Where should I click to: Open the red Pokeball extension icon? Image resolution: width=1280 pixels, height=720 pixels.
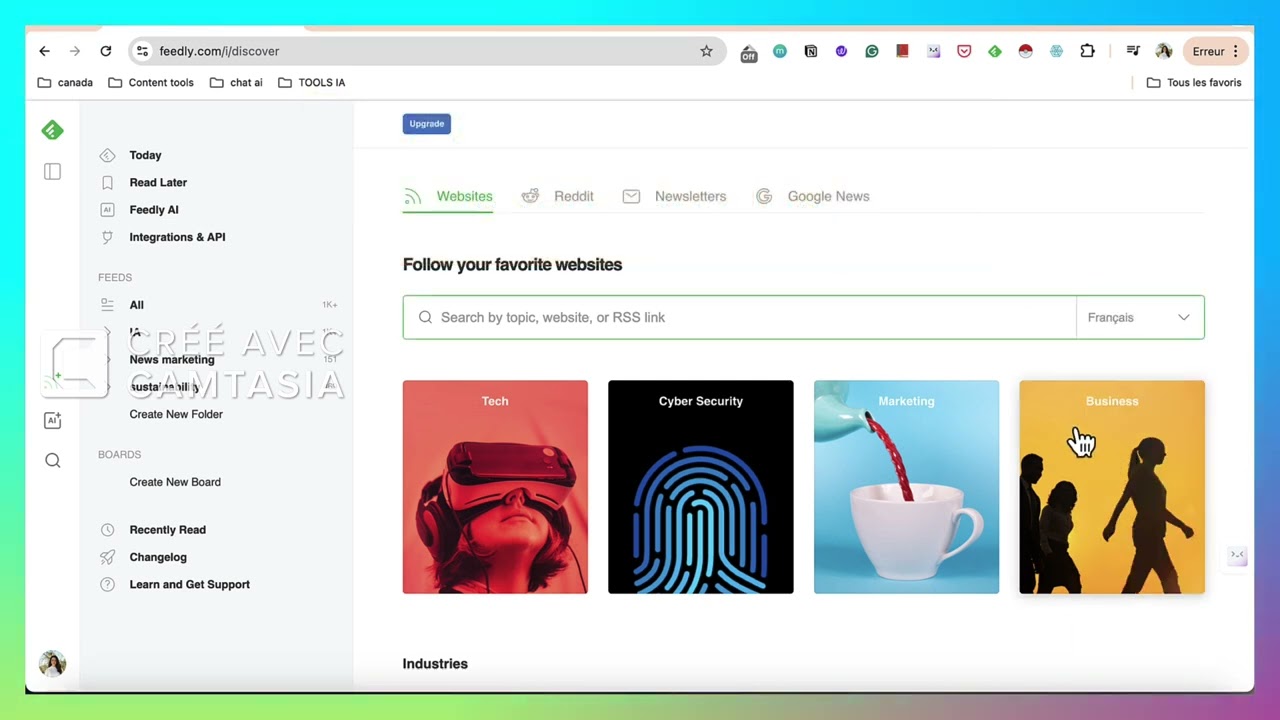coord(1025,51)
